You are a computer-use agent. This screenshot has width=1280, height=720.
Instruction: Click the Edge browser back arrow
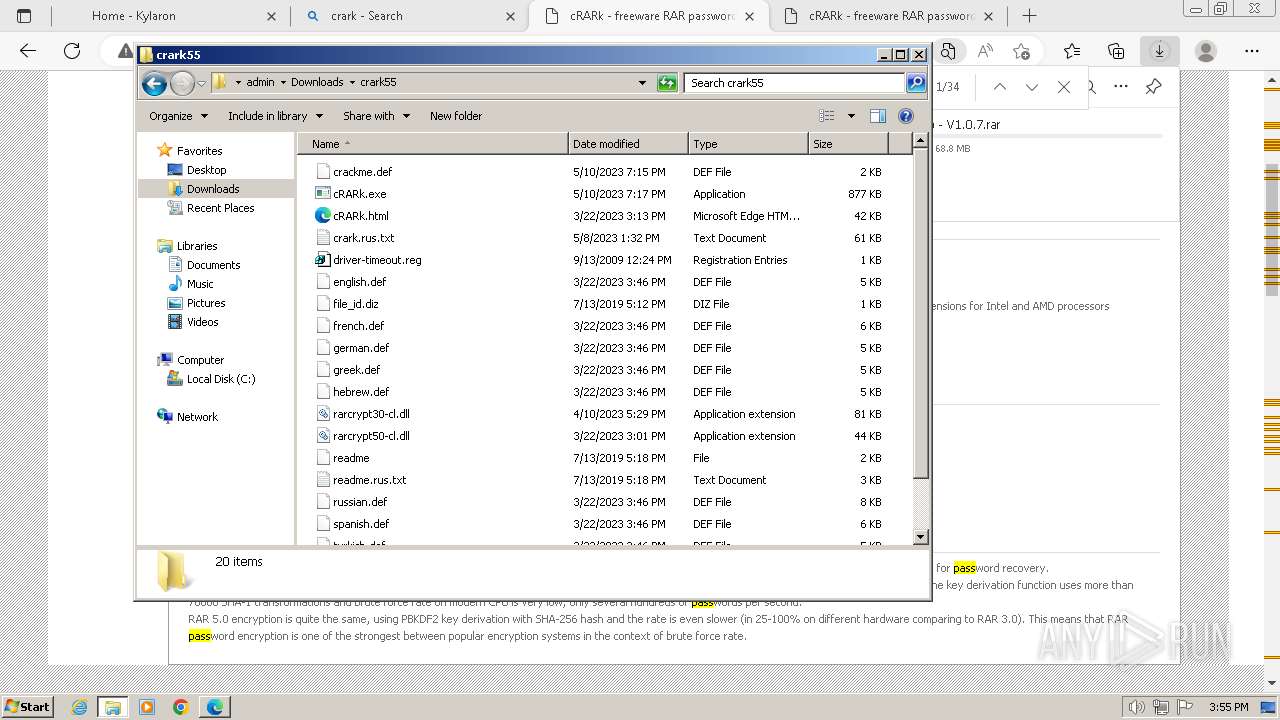coord(28,51)
